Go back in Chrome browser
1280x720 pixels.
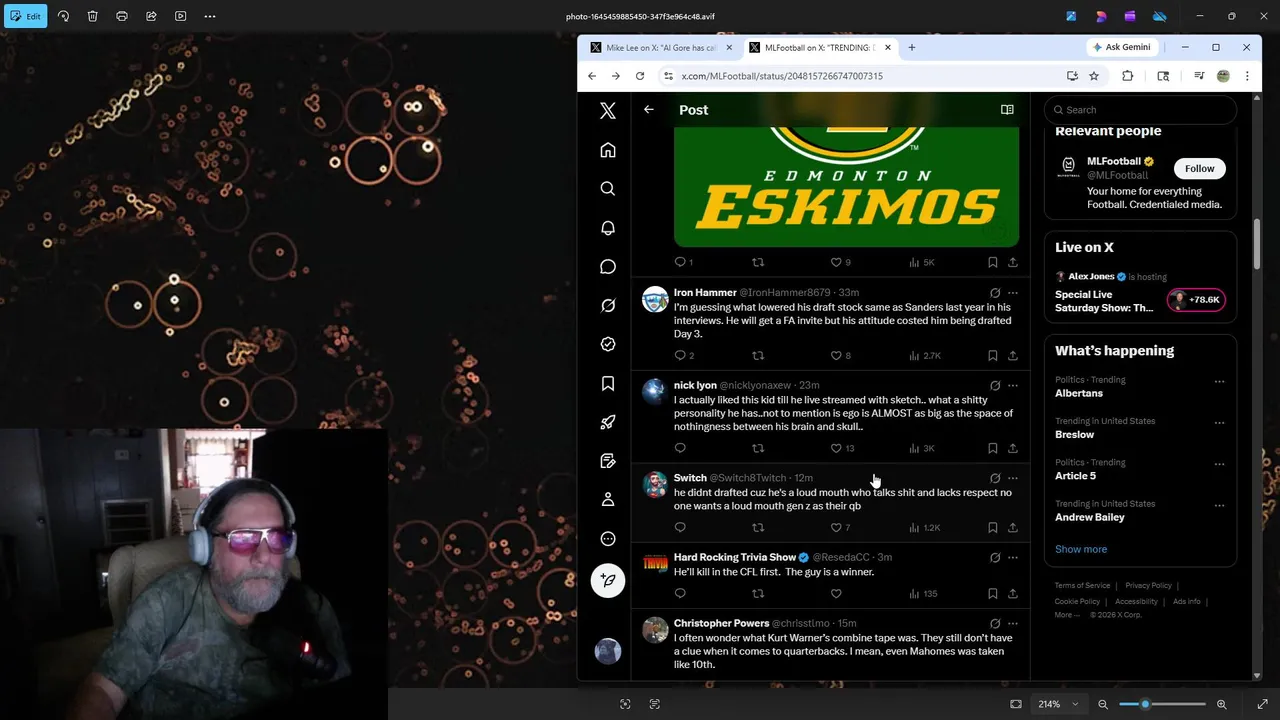[x=592, y=76]
